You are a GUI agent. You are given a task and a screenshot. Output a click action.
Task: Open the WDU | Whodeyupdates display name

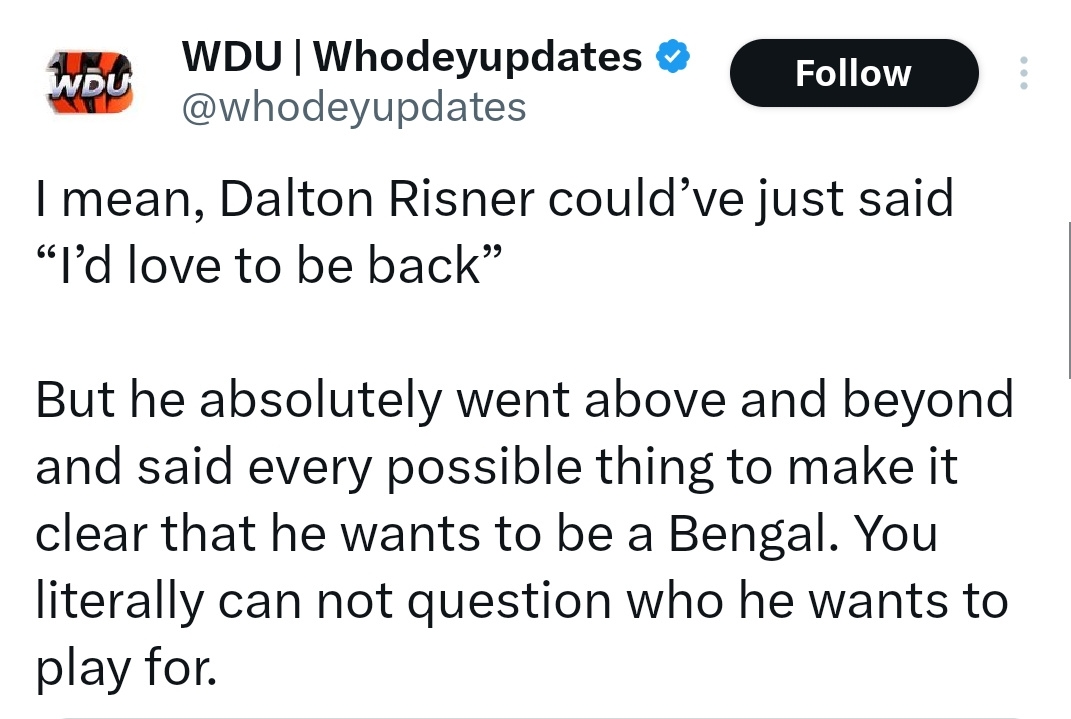click(412, 58)
